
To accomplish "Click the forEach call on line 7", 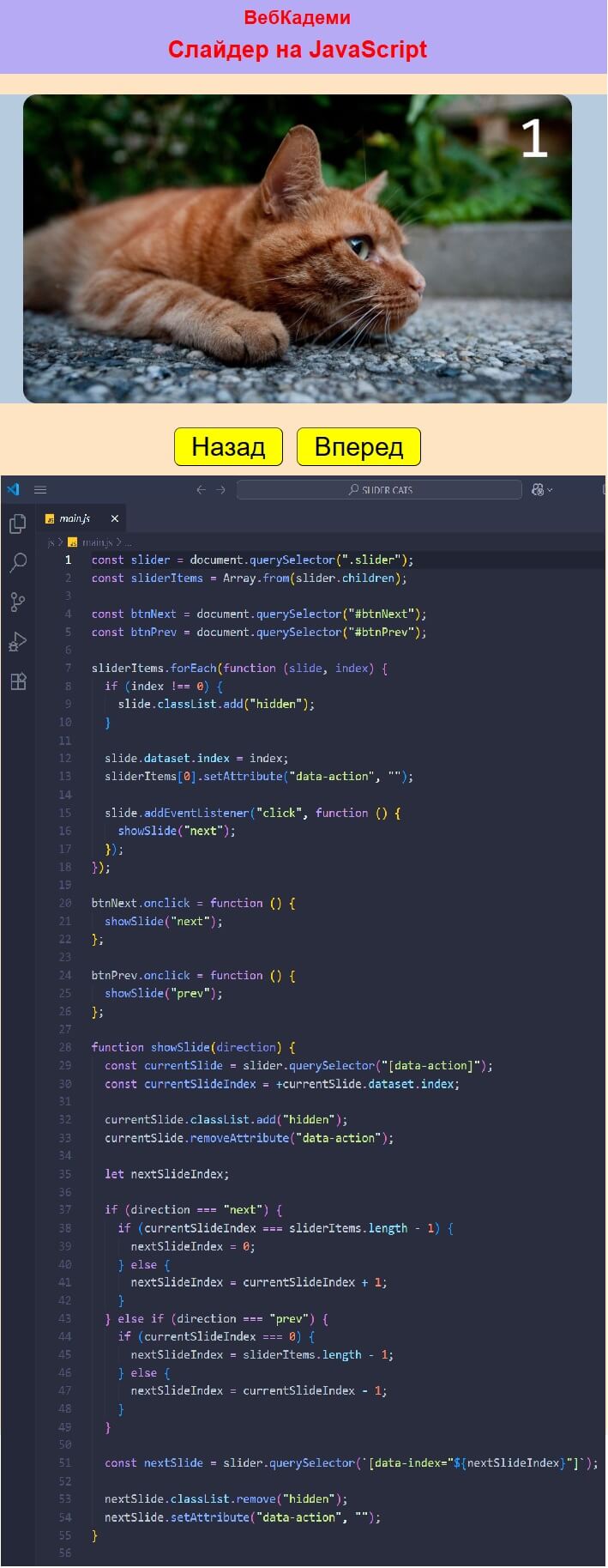I will (x=193, y=669).
